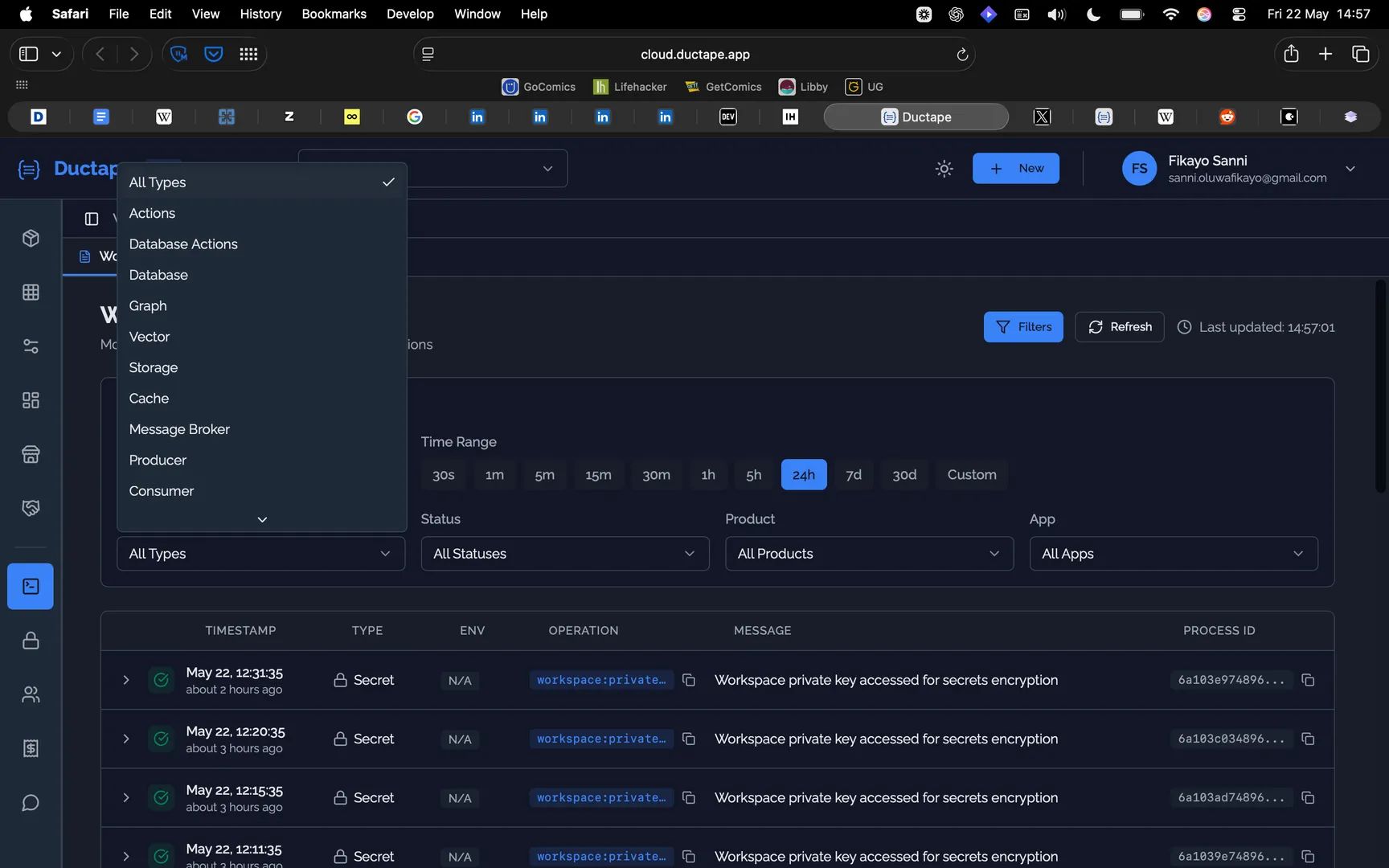
Task: Toggle the collapse sidebar panel icon
Action: [x=92, y=219]
